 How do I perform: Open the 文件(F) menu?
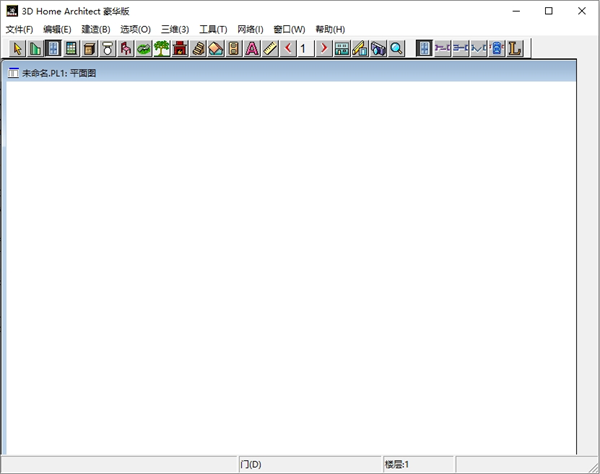click(x=19, y=29)
